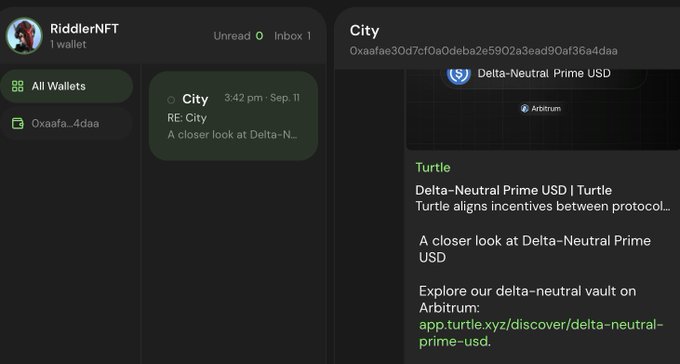
Task: Click the wallet icon beside 0xaafa...4daa
Action: click(x=18, y=123)
